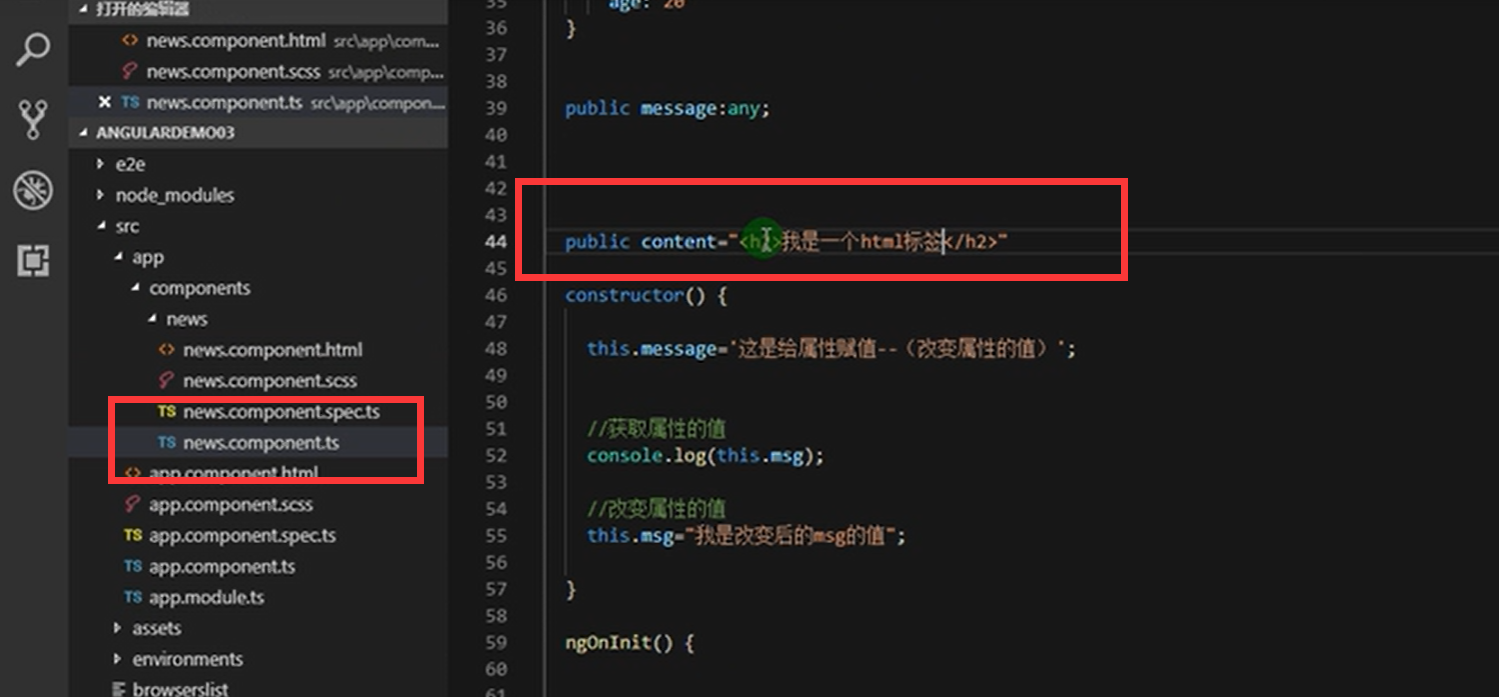Open app.component.html from the tree
Image resolution: width=1499 pixels, height=697 pixels.
(x=233, y=473)
